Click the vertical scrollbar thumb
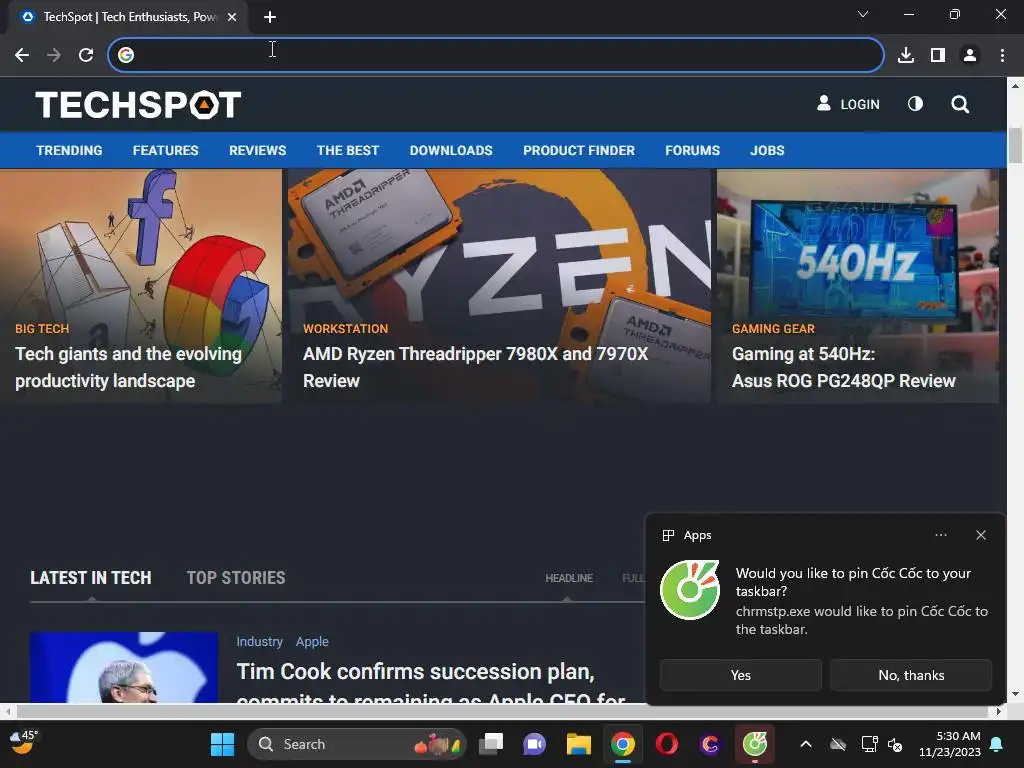Viewport: 1024px width, 768px height. 1015,145
